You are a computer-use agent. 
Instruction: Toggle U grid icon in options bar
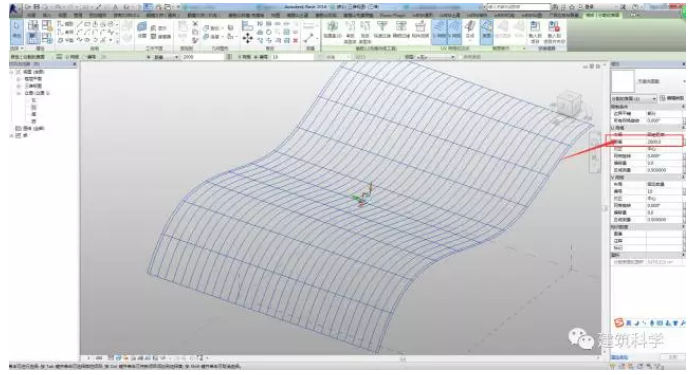click(59, 57)
